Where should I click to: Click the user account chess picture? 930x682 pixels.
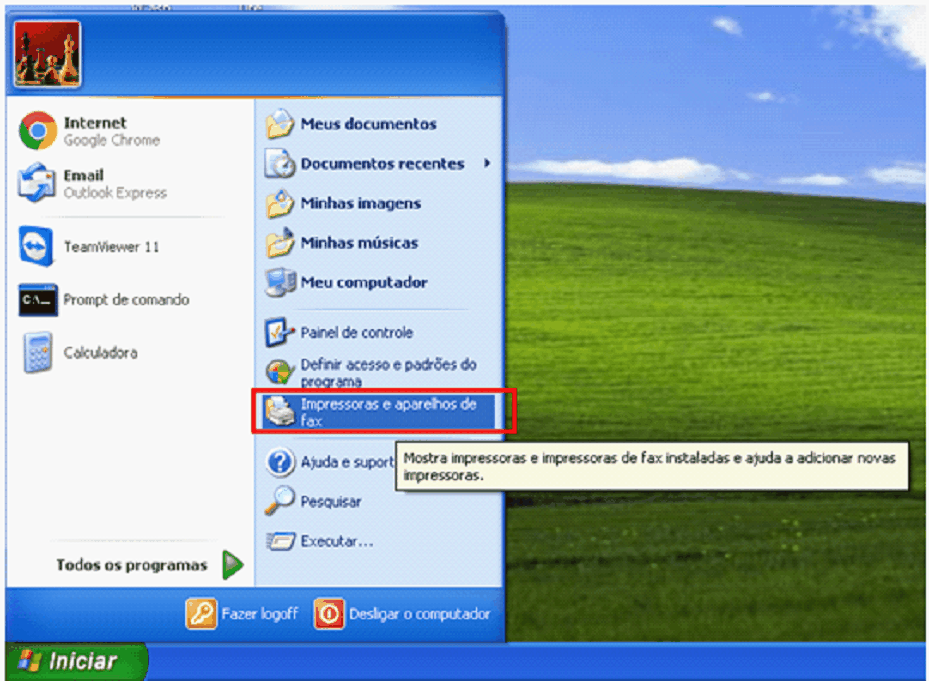coord(48,54)
